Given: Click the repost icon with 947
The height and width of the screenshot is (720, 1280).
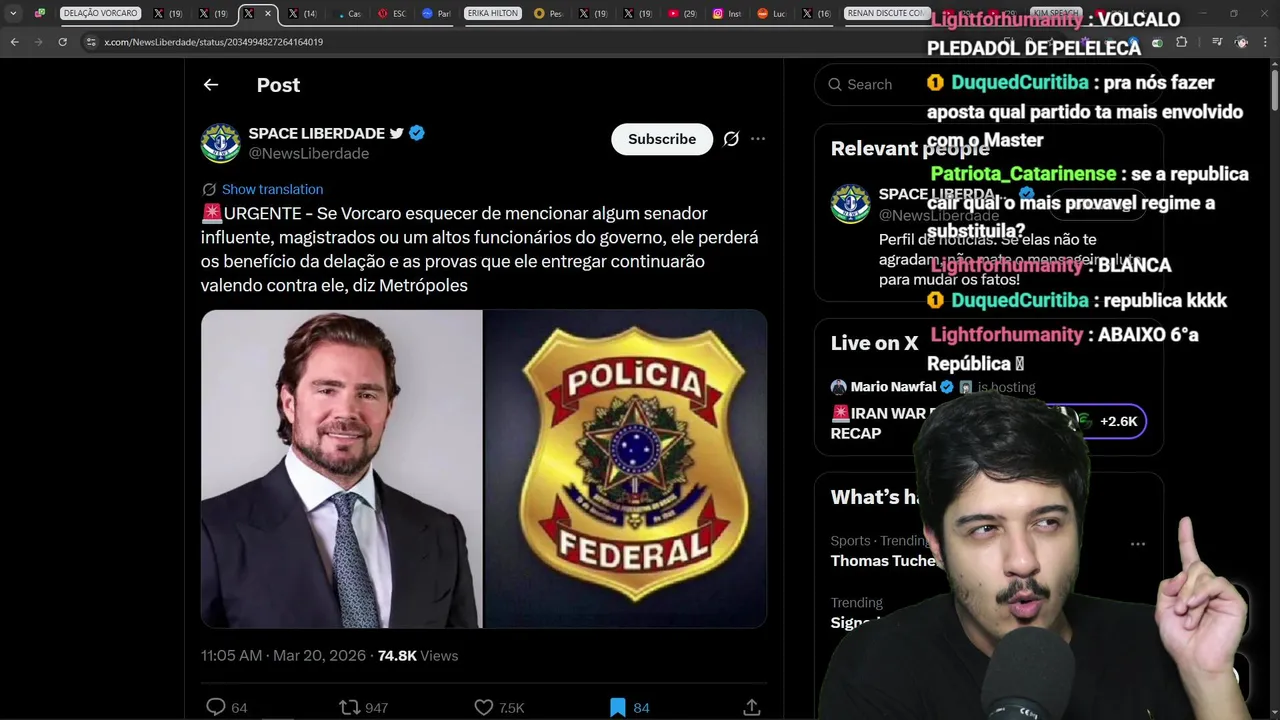Looking at the screenshot, I should click(349, 707).
